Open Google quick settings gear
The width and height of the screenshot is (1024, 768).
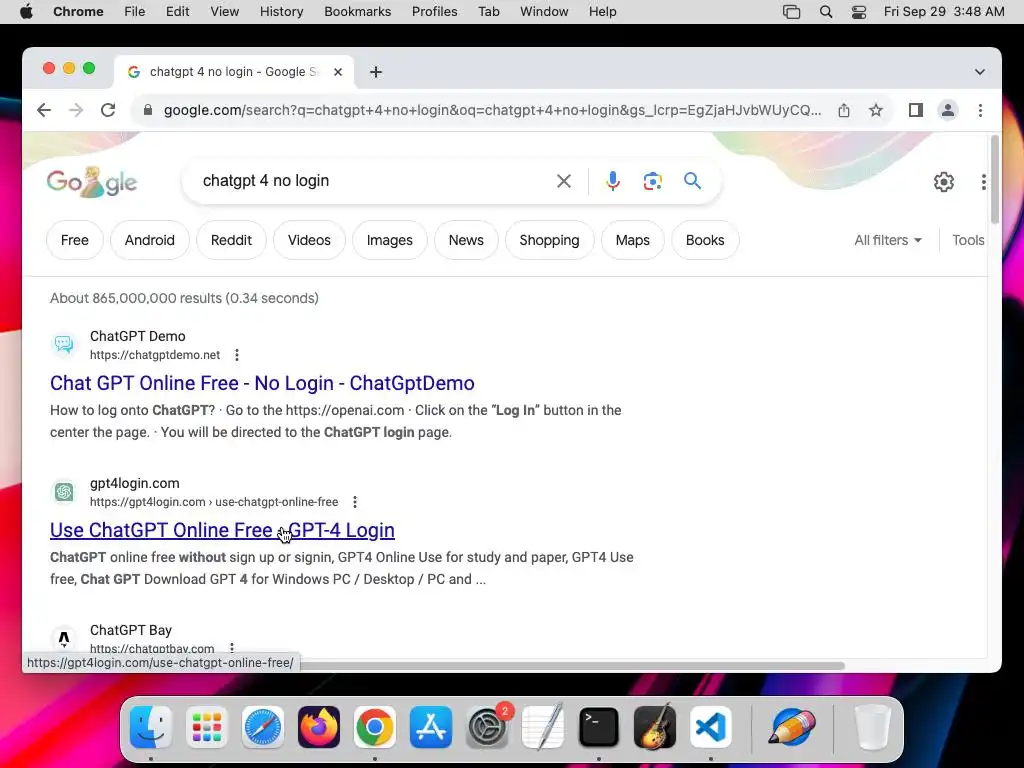coord(944,182)
